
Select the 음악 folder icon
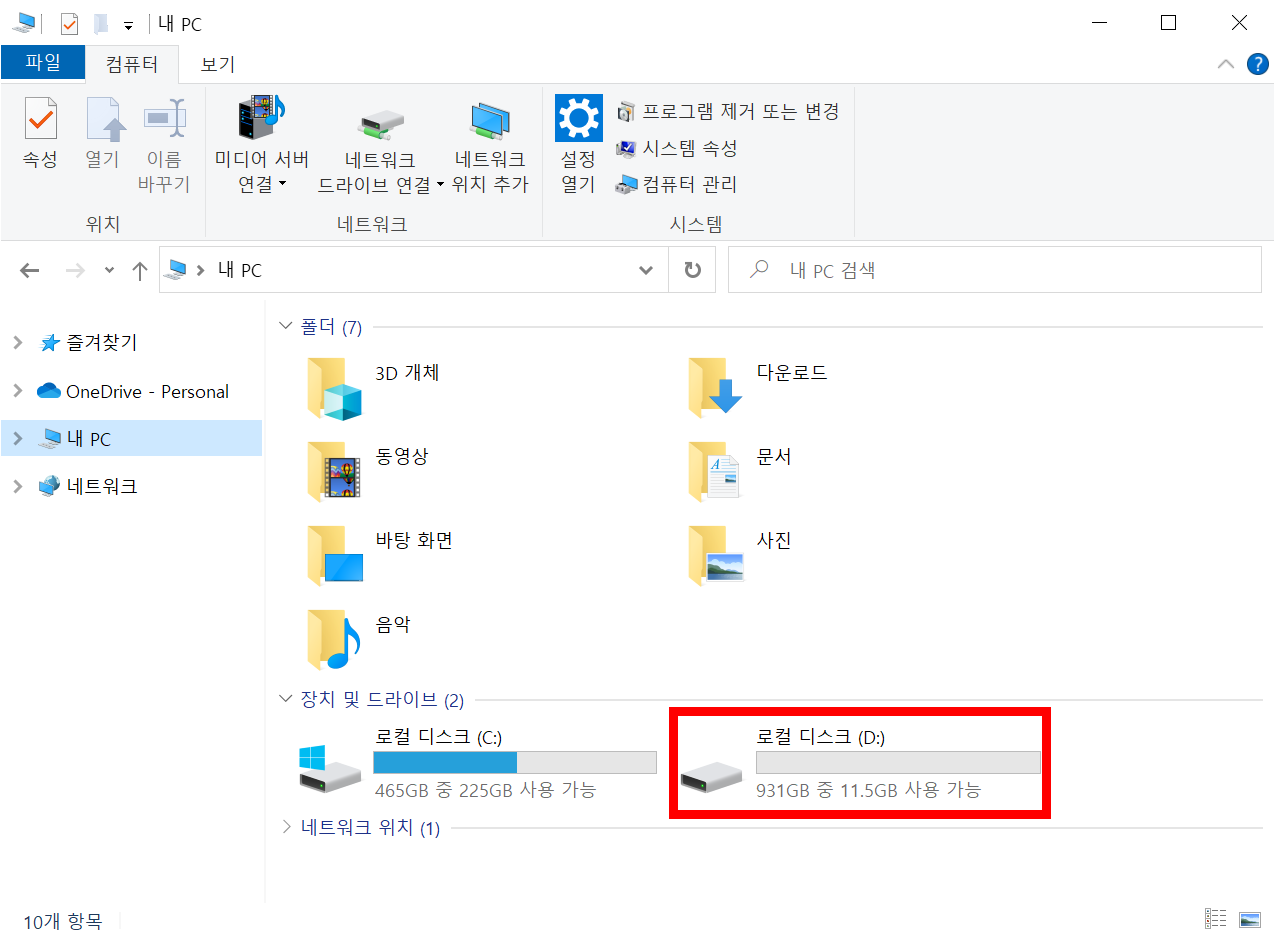click(x=334, y=639)
